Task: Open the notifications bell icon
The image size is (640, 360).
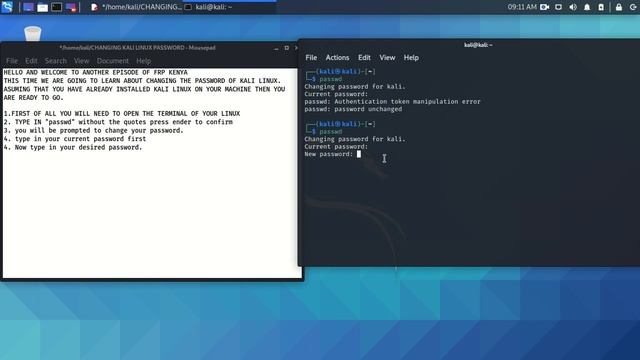Action: click(587, 7)
